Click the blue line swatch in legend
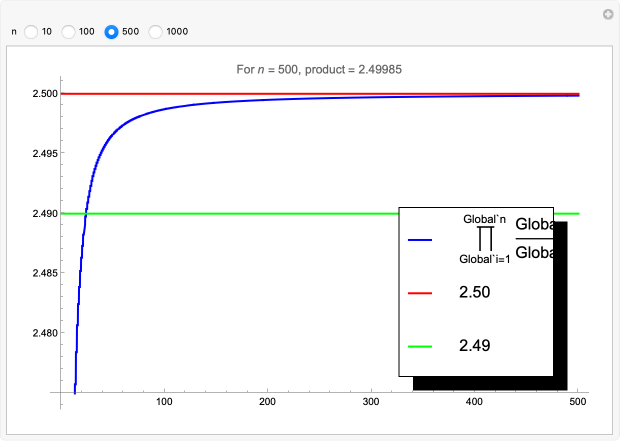The image size is (620, 442). tap(420, 240)
